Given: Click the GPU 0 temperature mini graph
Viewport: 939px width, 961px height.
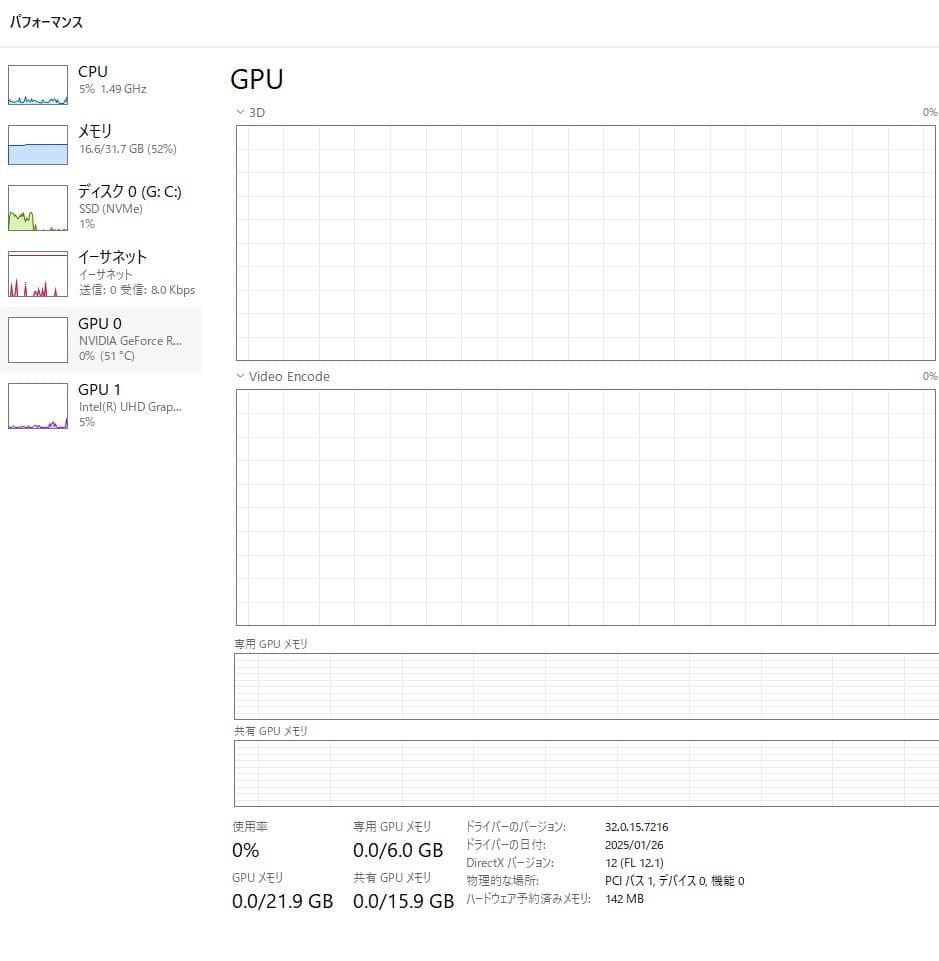Looking at the screenshot, I should pos(37,339).
